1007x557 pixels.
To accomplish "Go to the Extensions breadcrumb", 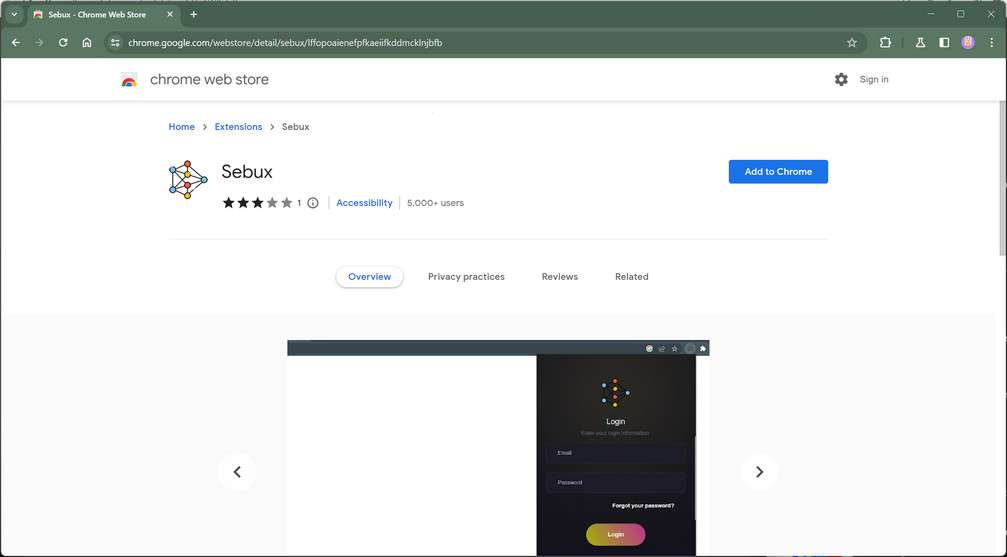I will tap(238, 127).
